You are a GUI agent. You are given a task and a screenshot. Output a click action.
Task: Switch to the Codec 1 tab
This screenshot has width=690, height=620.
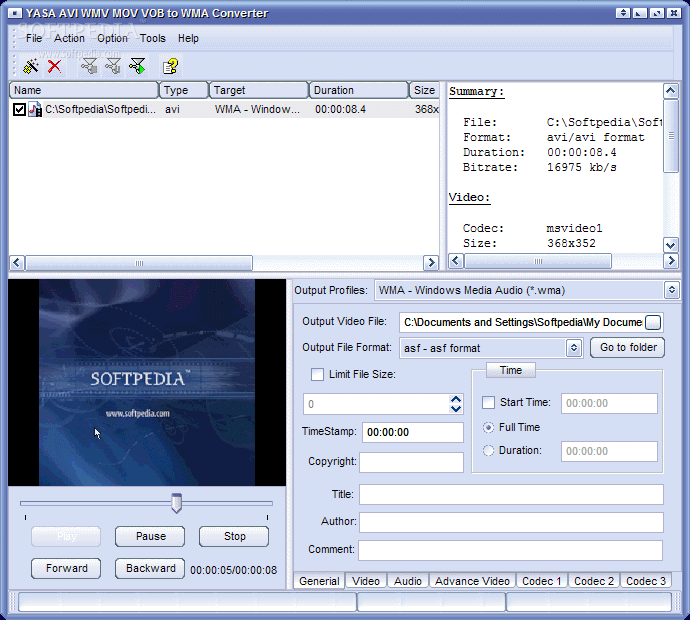542,581
